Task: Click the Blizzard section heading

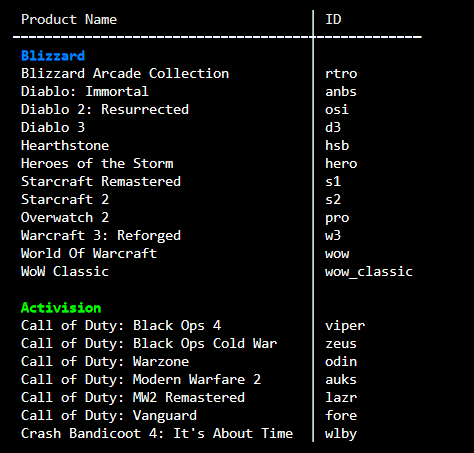Action: [x=53, y=56]
